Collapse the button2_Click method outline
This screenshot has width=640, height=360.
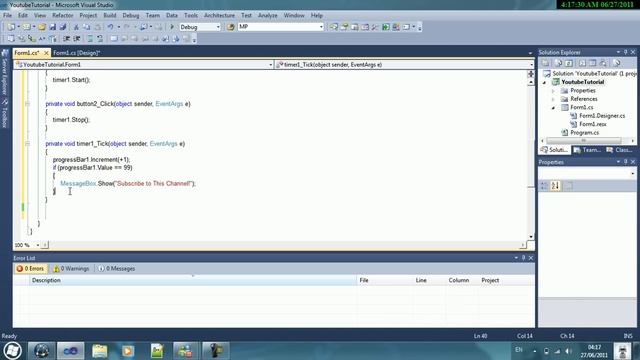(27, 104)
